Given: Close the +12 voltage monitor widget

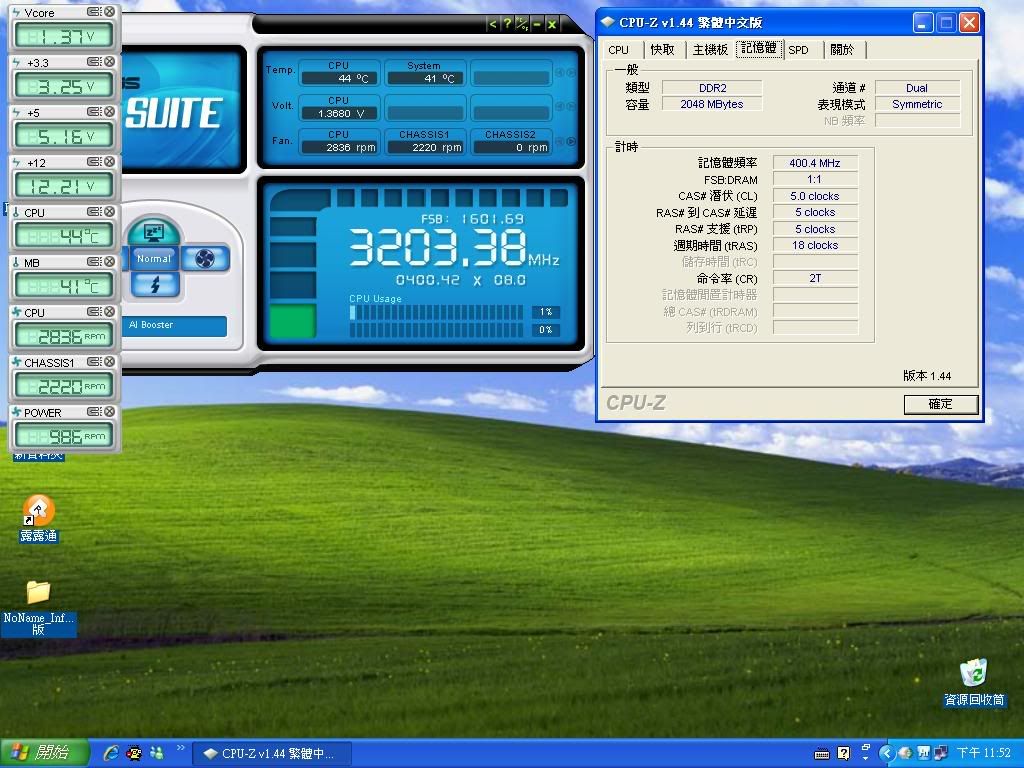Looking at the screenshot, I should [109, 161].
